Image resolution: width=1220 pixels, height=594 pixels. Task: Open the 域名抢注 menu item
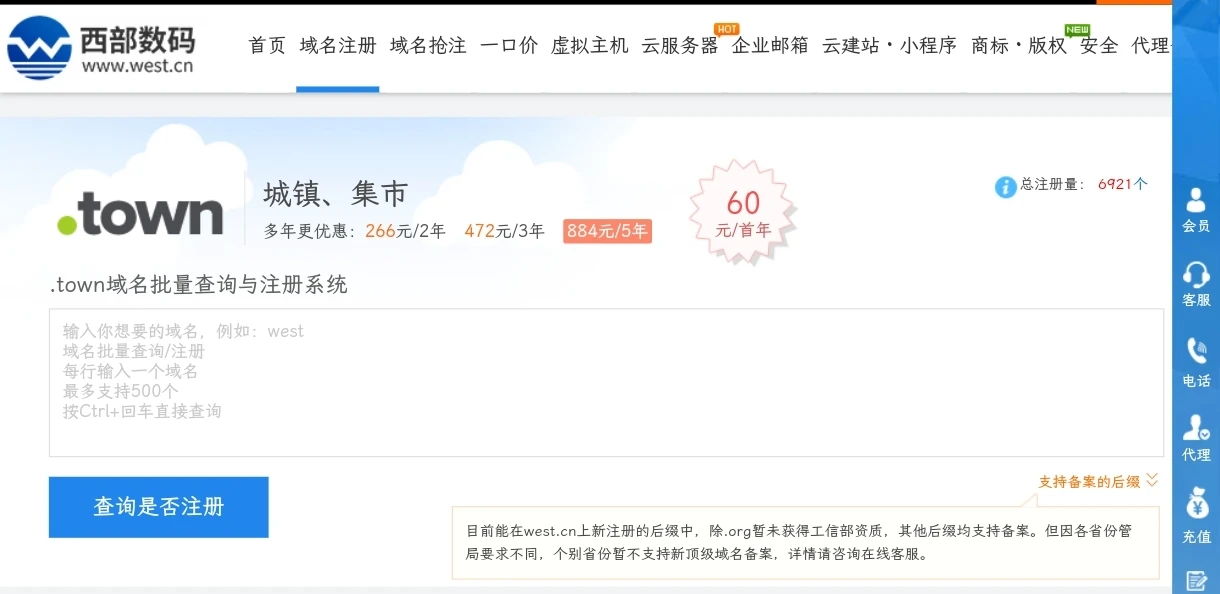(x=428, y=46)
